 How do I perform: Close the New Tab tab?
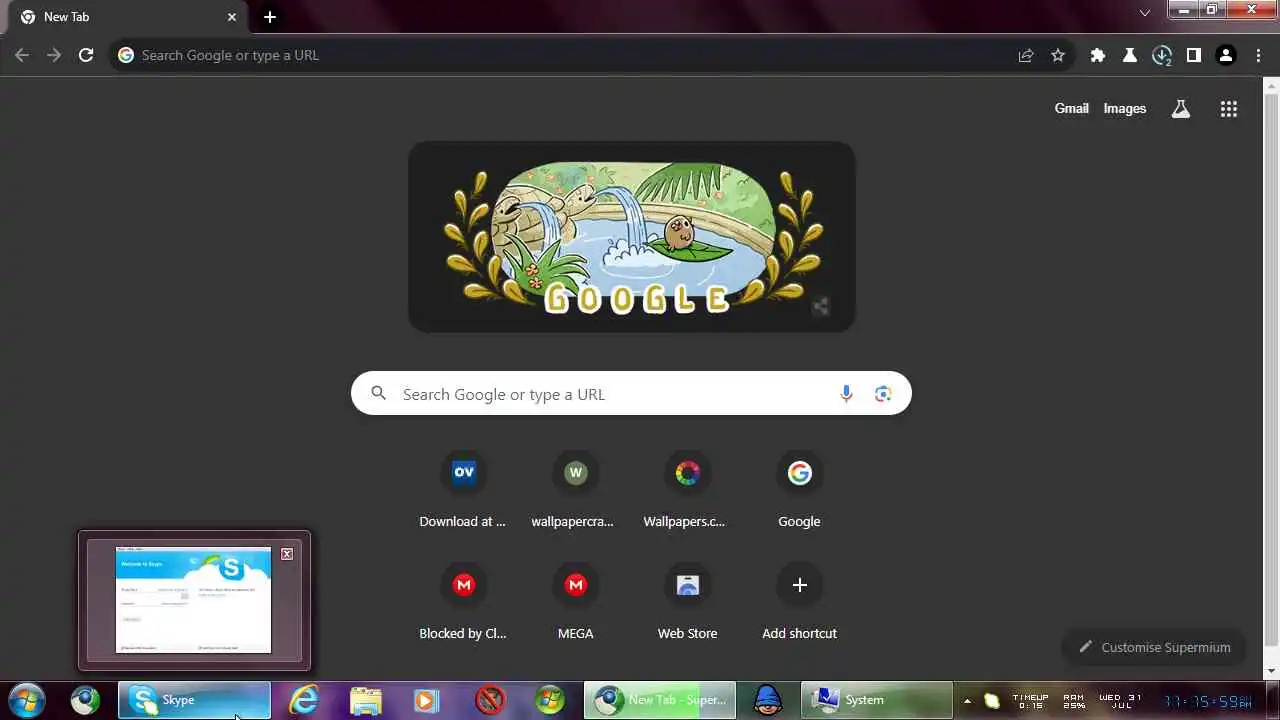pos(232,17)
